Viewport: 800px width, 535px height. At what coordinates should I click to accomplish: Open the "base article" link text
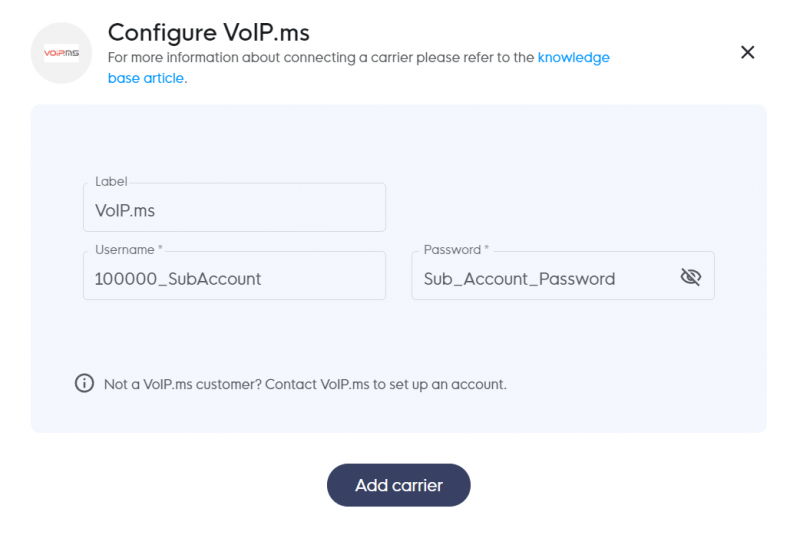pos(145,78)
